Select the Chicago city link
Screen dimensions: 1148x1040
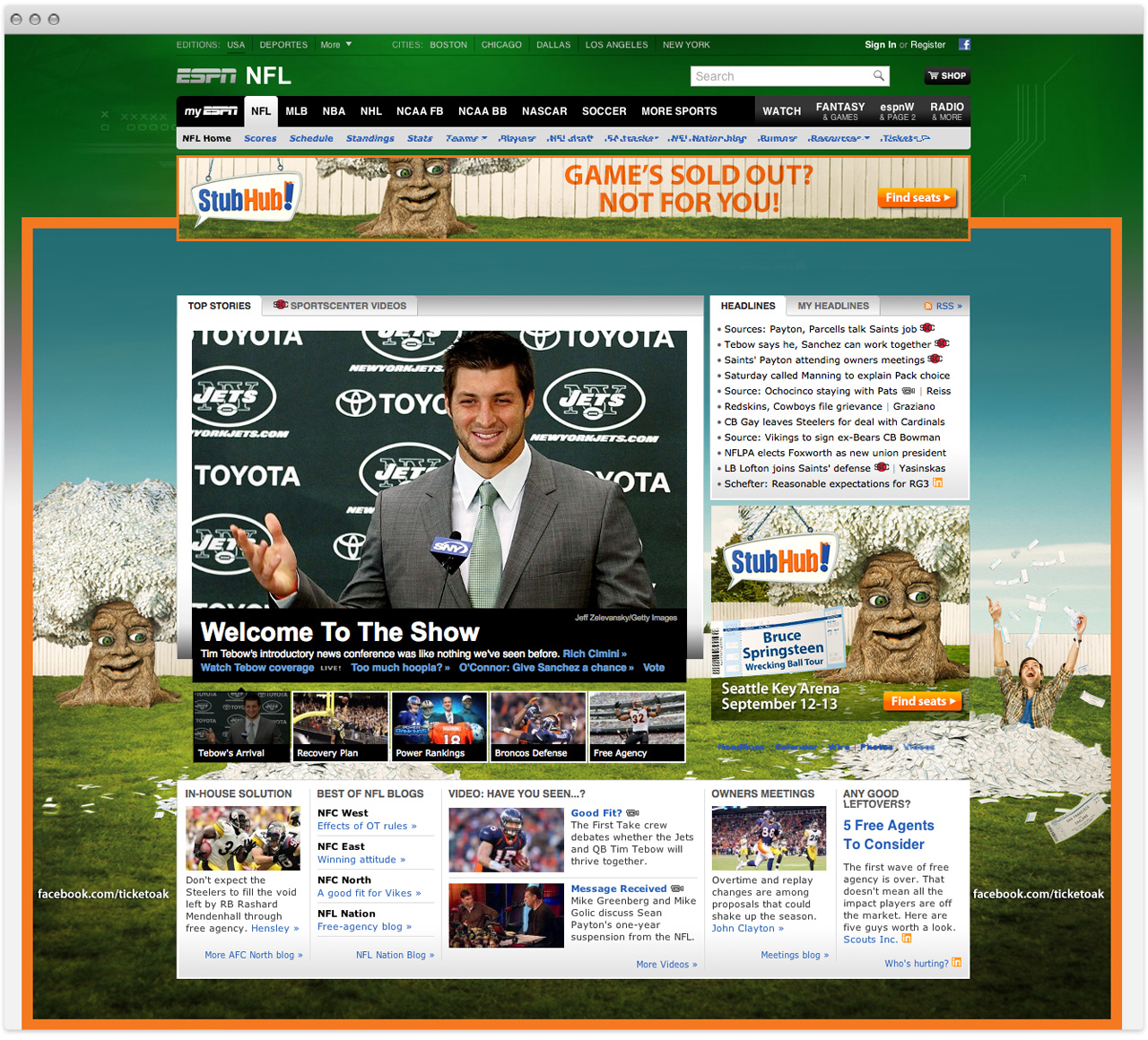click(501, 45)
